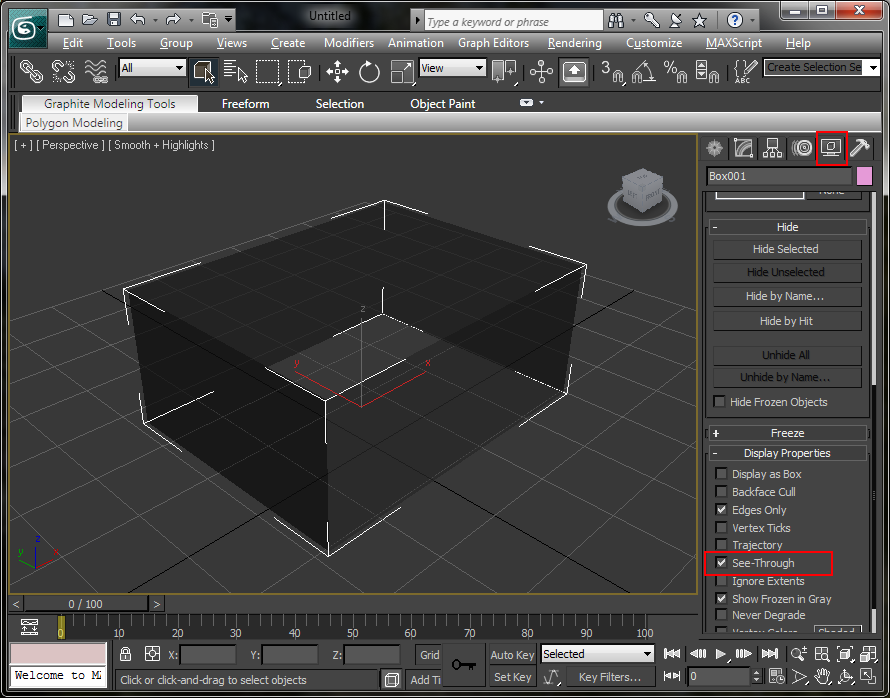Switch to the Freeform ribbon tab
Screen dimensions: 890x698
click(x=245, y=104)
